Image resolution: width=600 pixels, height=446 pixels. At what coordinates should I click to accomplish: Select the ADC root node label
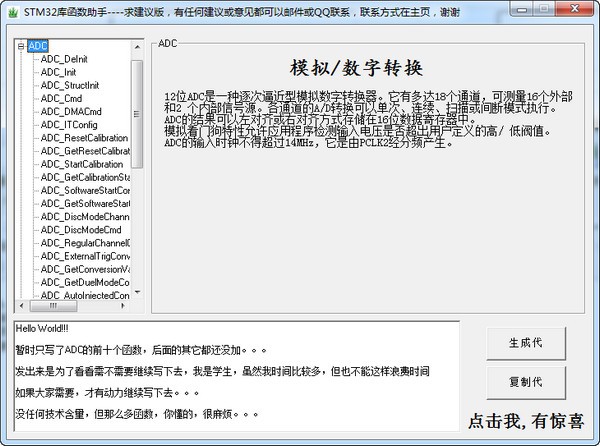(38, 46)
